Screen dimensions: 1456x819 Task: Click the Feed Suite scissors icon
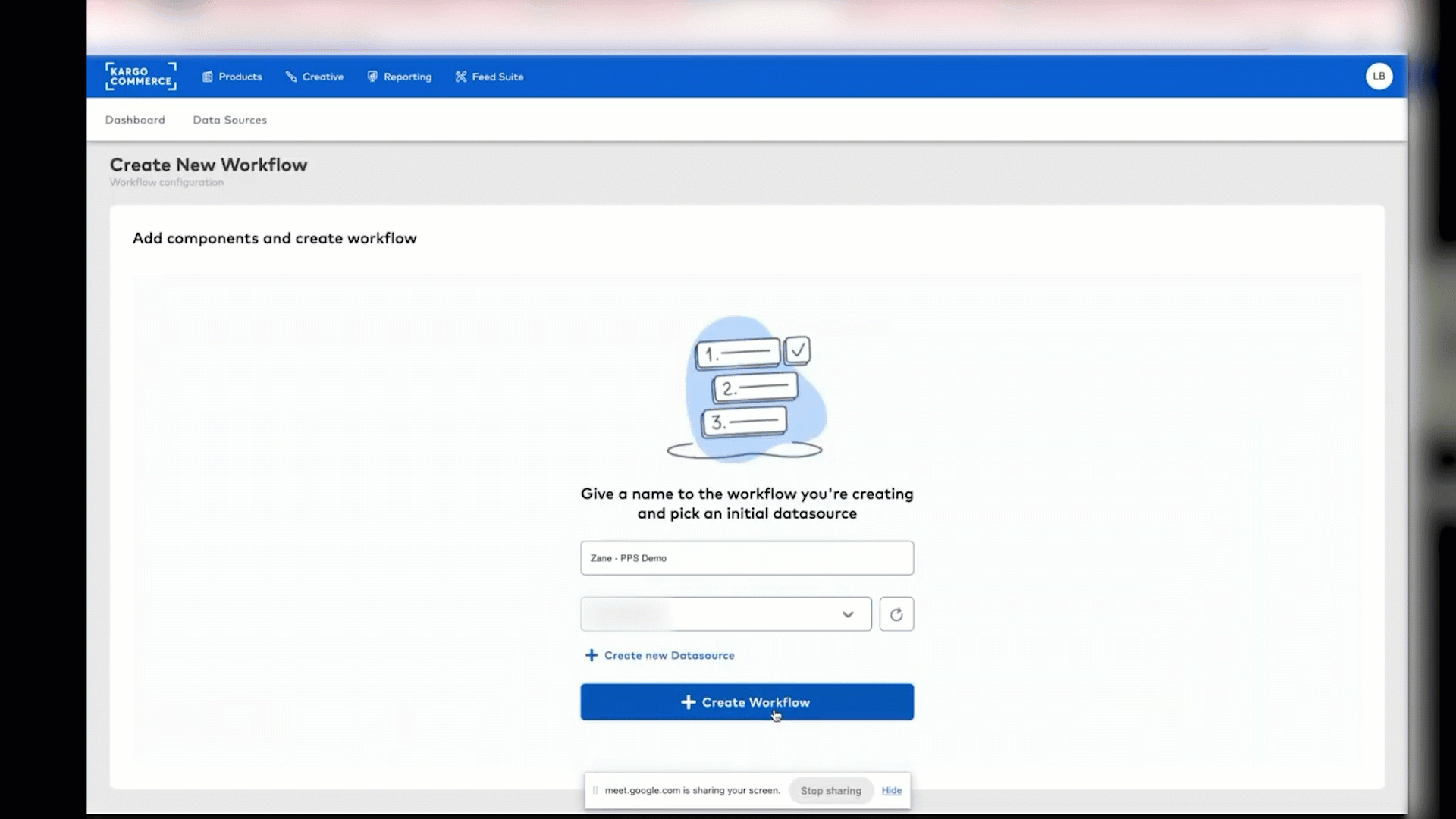click(460, 76)
